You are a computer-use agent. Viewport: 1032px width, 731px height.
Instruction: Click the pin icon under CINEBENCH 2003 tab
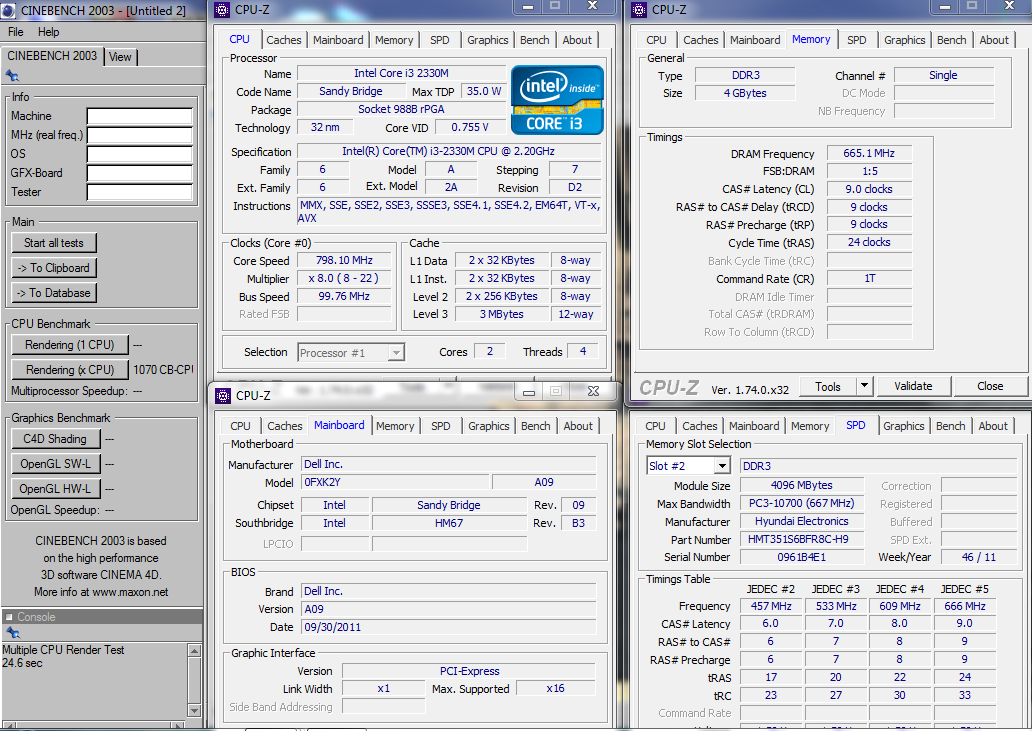click(12, 76)
